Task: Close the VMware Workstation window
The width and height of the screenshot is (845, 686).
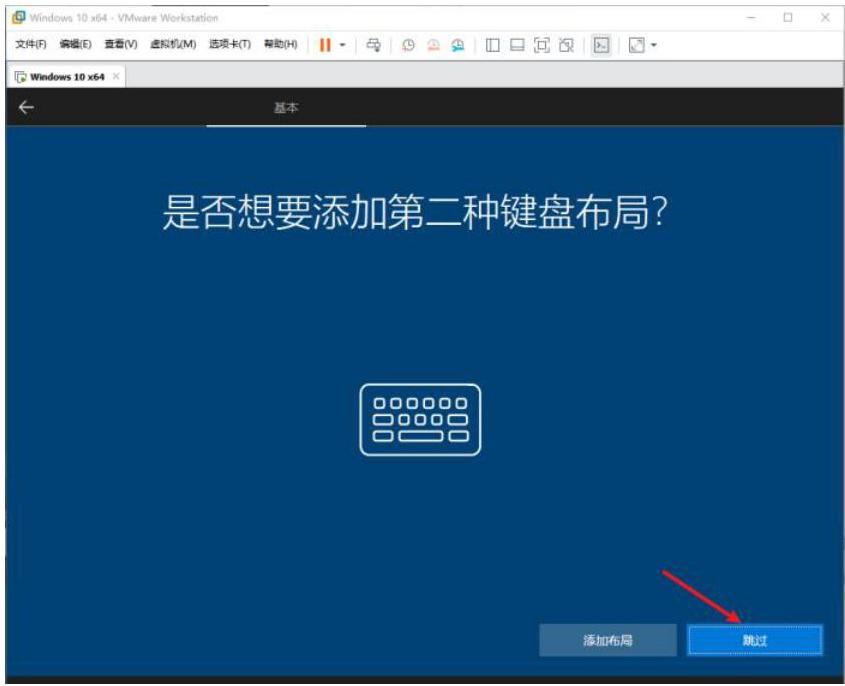Action: [825, 18]
